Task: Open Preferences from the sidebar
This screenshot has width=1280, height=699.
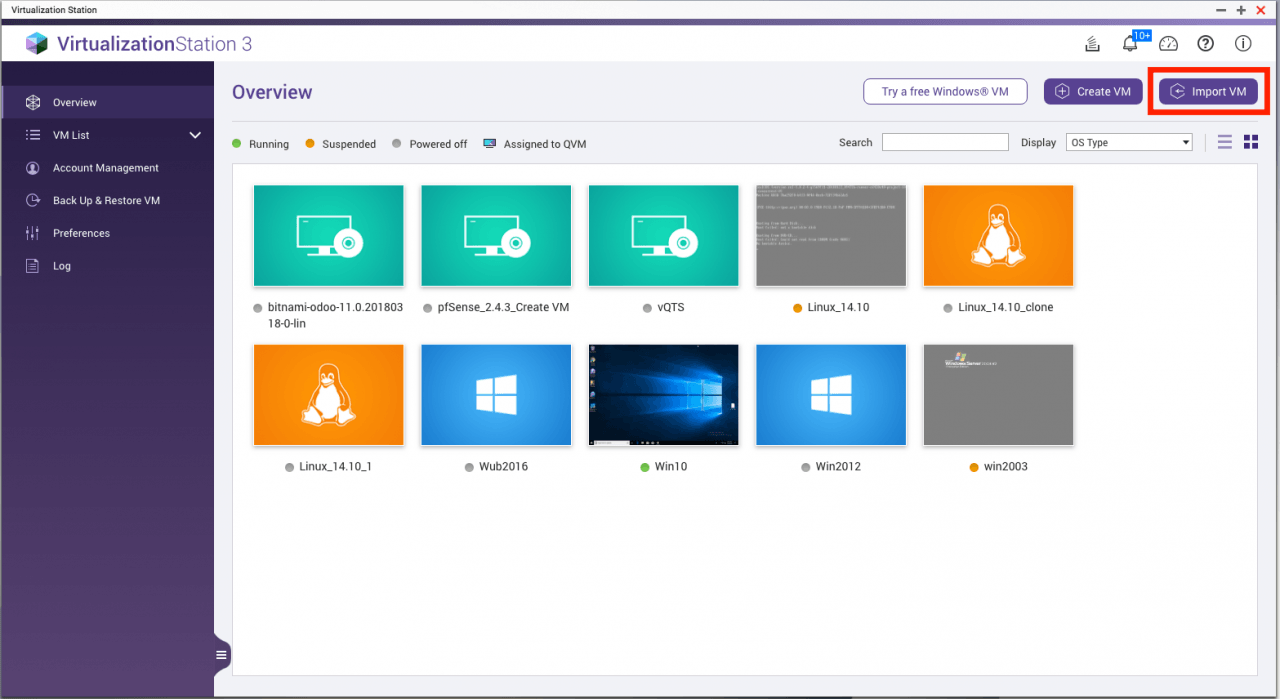Action: click(81, 233)
